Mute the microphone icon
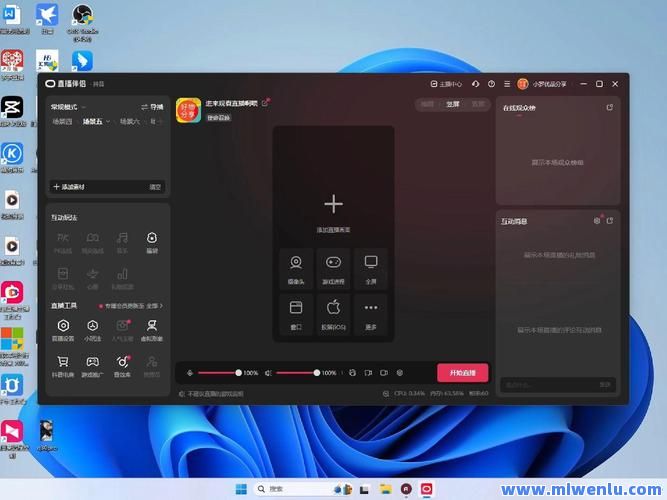Screen dimensions: 667x500 (190, 373)
